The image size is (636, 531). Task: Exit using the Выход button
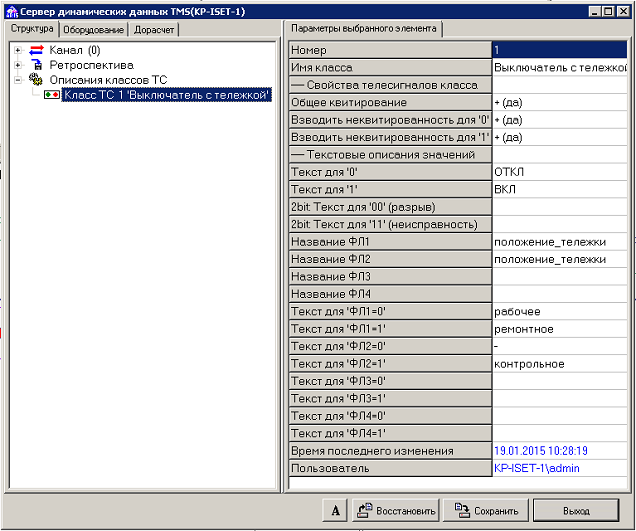[576, 510]
